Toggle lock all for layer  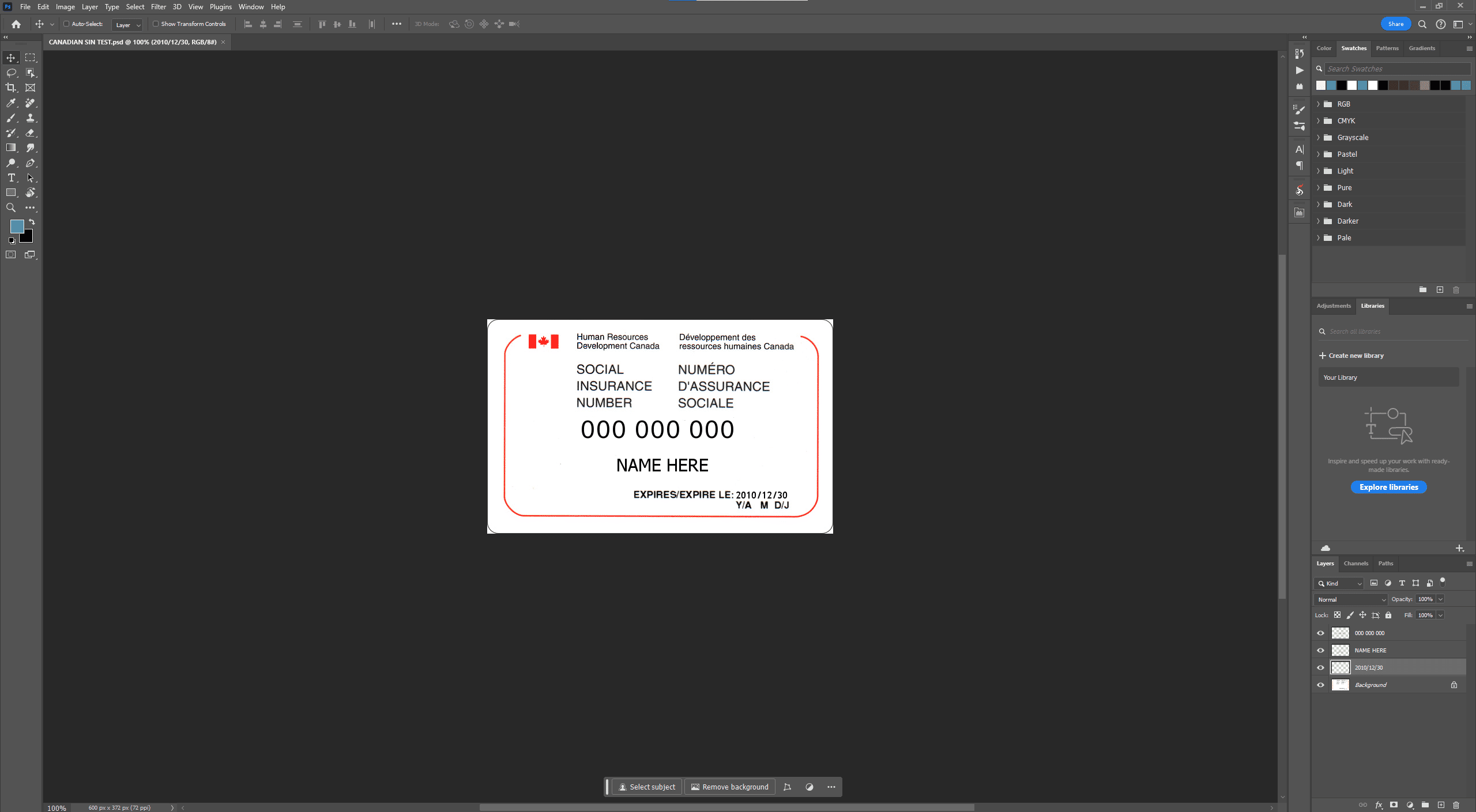(x=1388, y=615)
